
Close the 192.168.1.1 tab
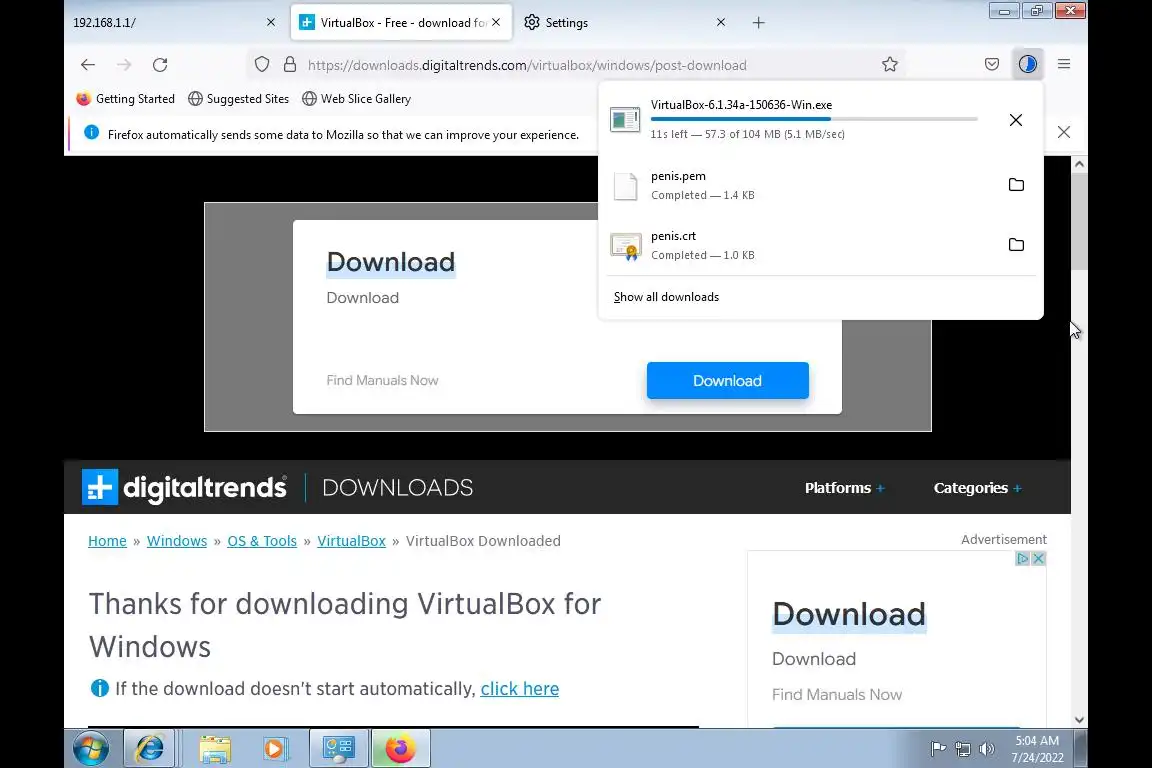(x=271, y=23)
